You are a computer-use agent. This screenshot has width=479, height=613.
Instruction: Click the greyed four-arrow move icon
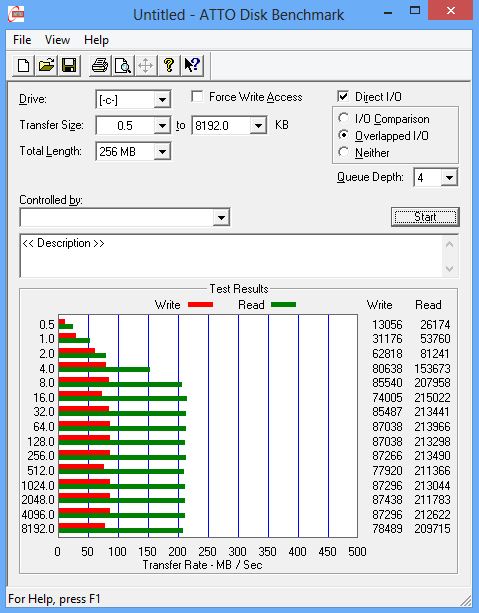[x=146, y=65]
